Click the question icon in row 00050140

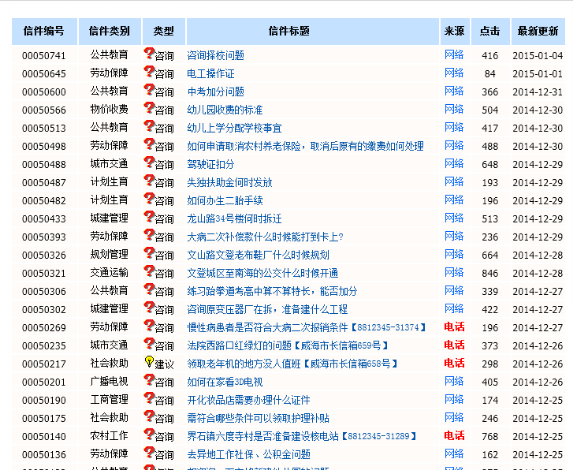[149, 434]
